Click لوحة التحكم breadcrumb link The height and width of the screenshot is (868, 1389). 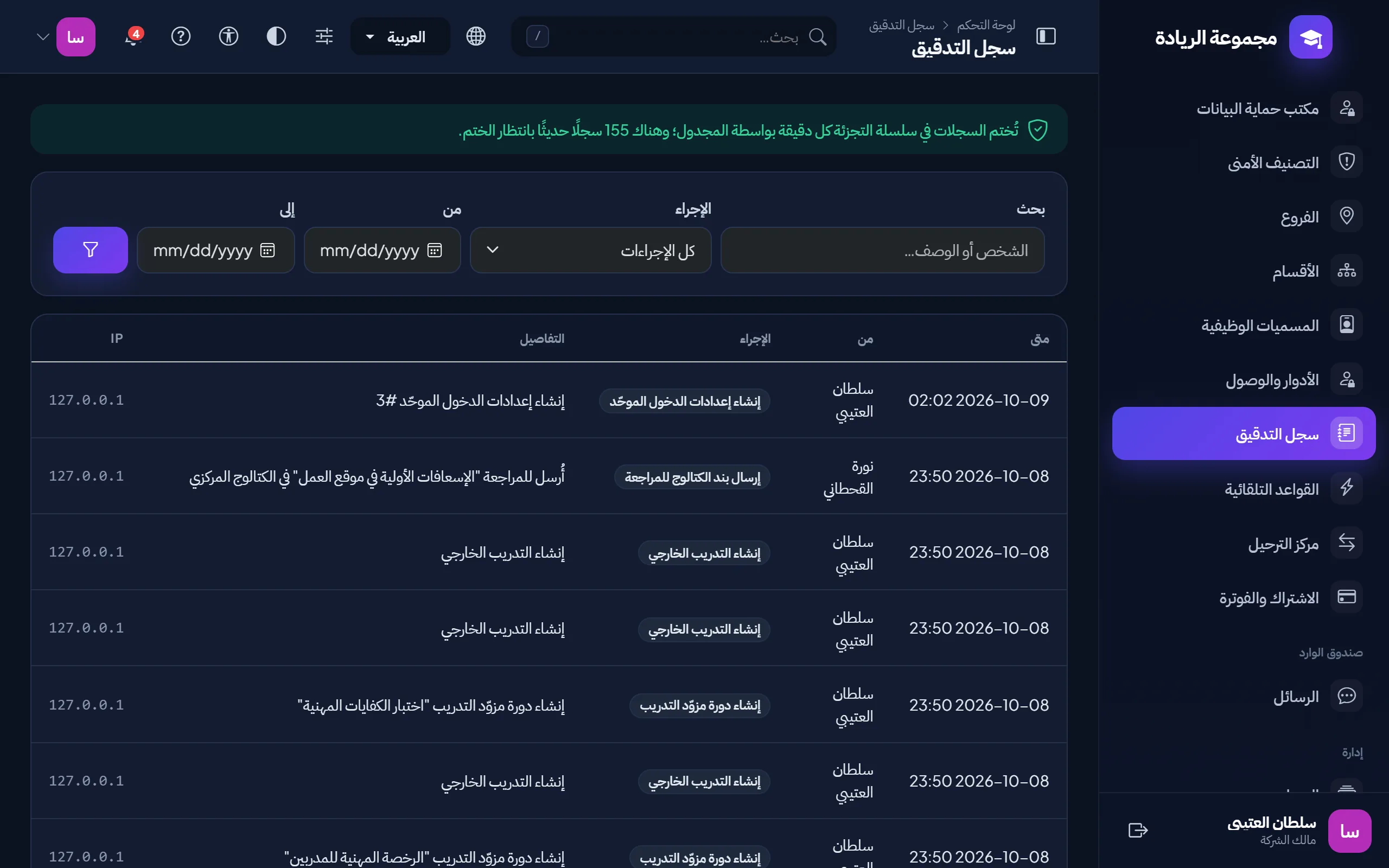point(985,25)
